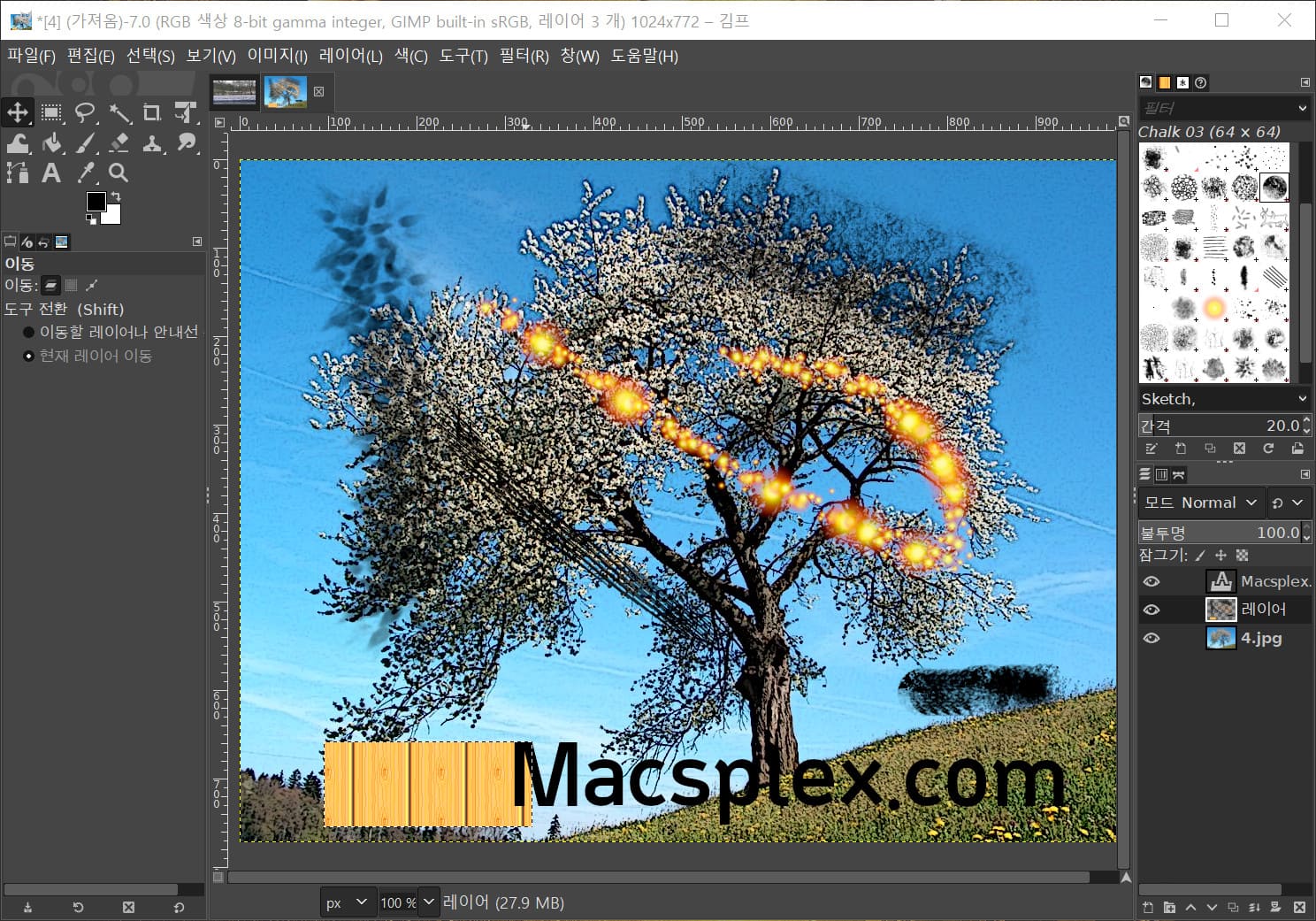The width and height of the screenshot is (1316, 921).
Task: Select the Warp Transform tool
Action: (18, 142)
